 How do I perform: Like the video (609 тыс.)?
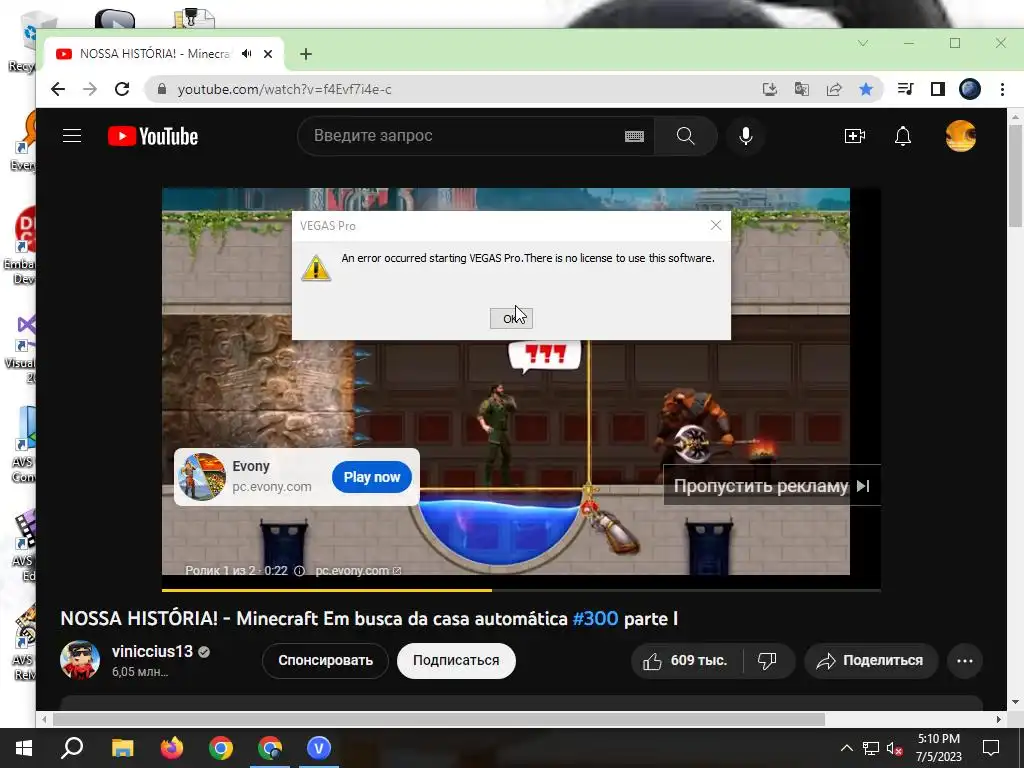click(687, 661)
